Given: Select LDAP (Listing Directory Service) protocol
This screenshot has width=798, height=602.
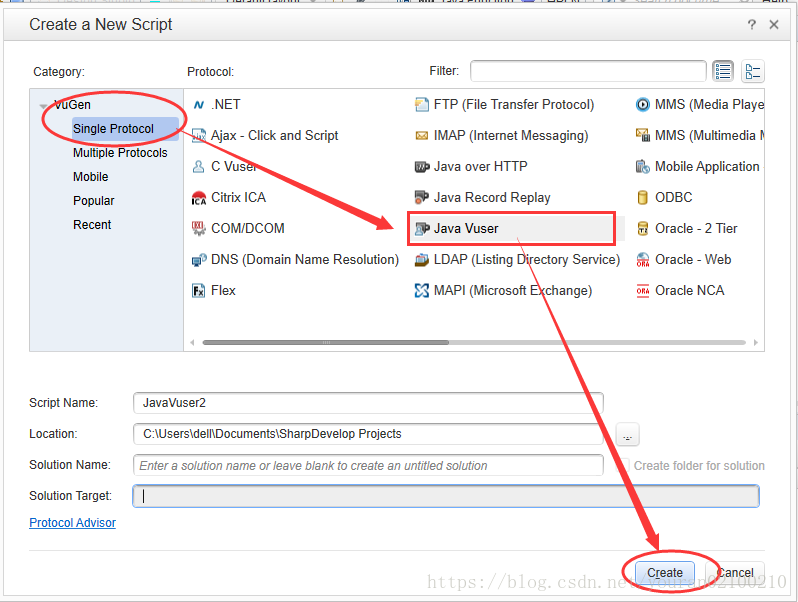Looking at the screenshot, I should point(517,260).
